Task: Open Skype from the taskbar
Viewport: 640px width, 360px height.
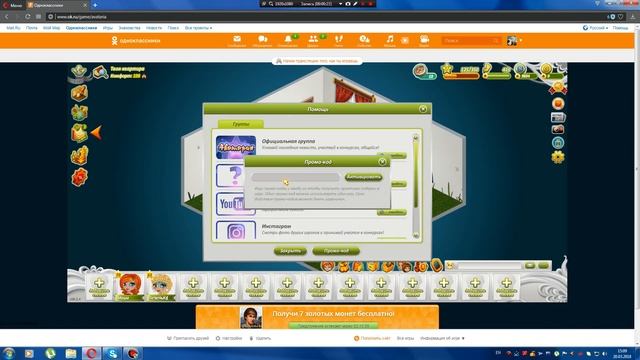Action: (112, 353)
